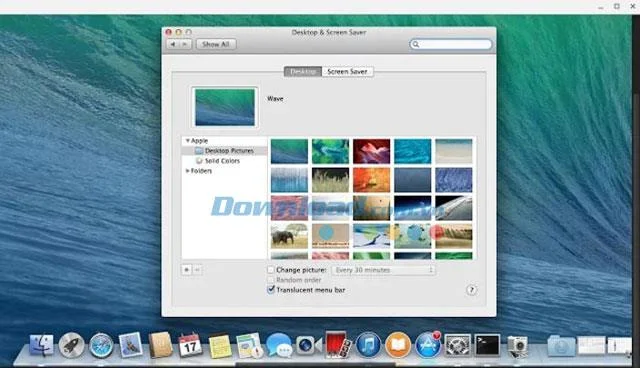The width and height of the screenshot is (640, 368).
Task: Click the help question mark button
Action: (x=471, y=290)
